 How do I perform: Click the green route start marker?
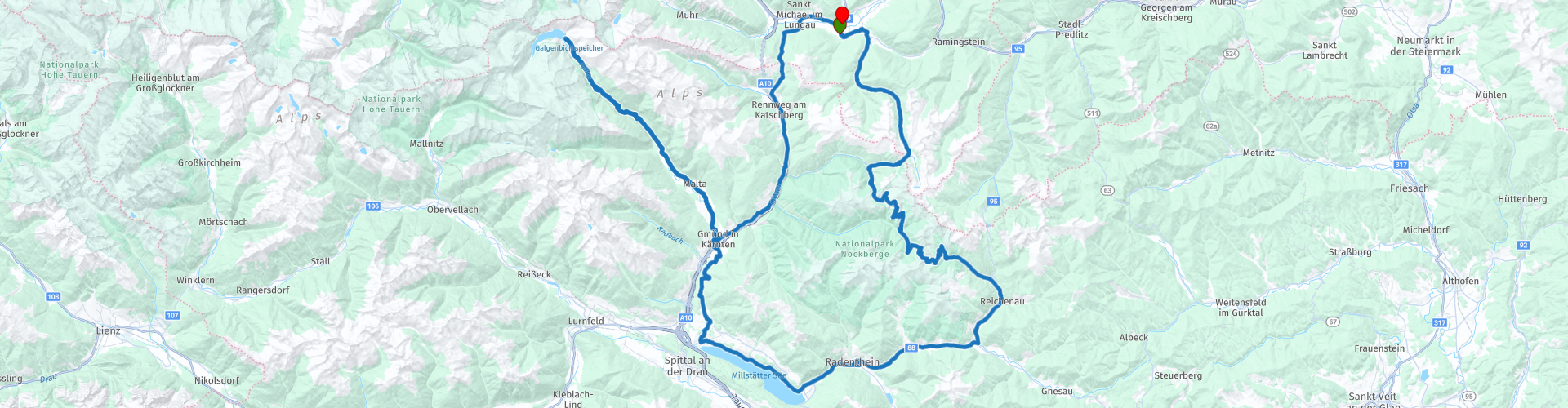(x=839, y=27)
